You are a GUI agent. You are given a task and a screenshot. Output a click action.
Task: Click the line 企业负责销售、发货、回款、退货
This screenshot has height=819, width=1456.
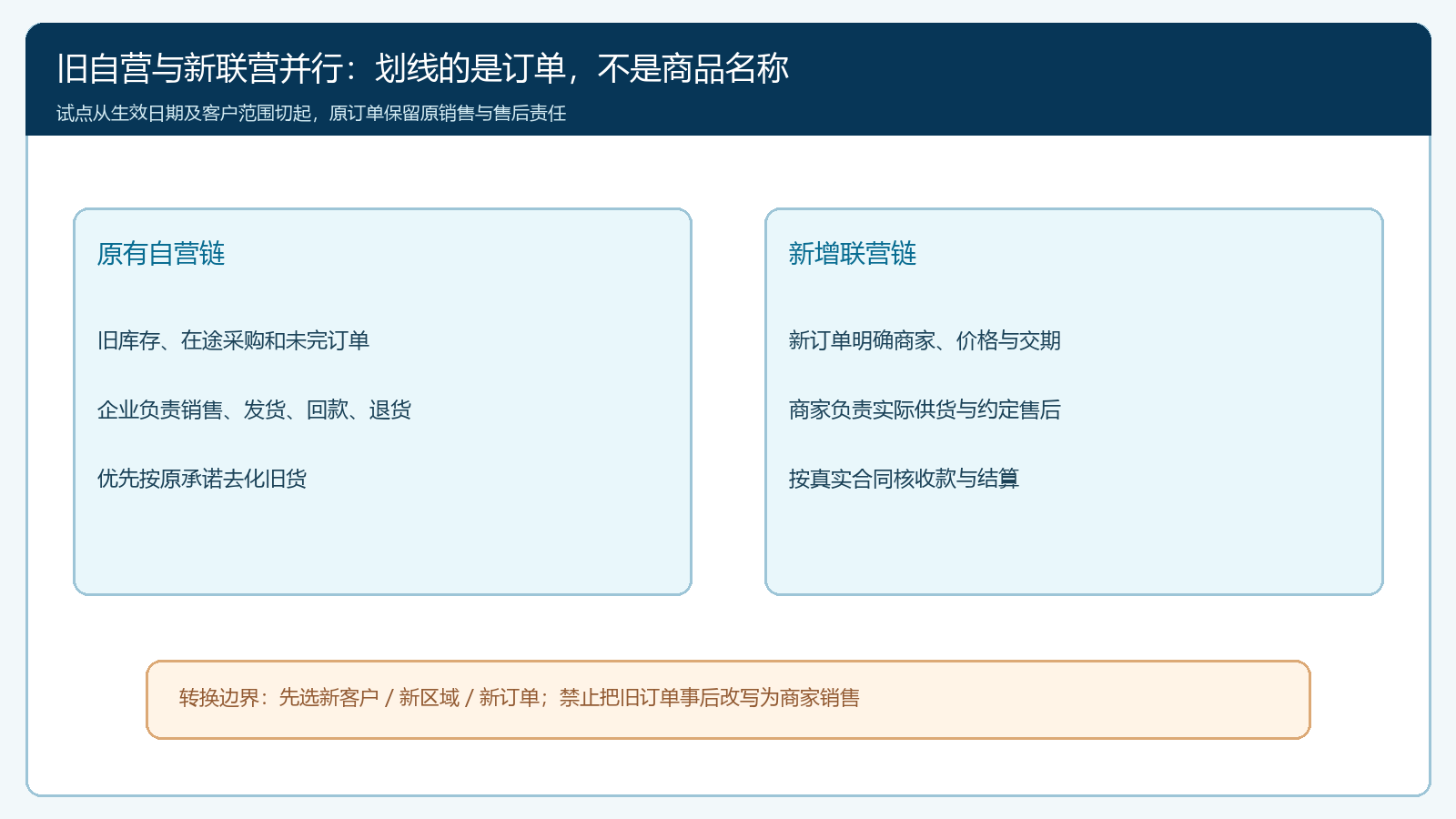[x=254, y=409]
